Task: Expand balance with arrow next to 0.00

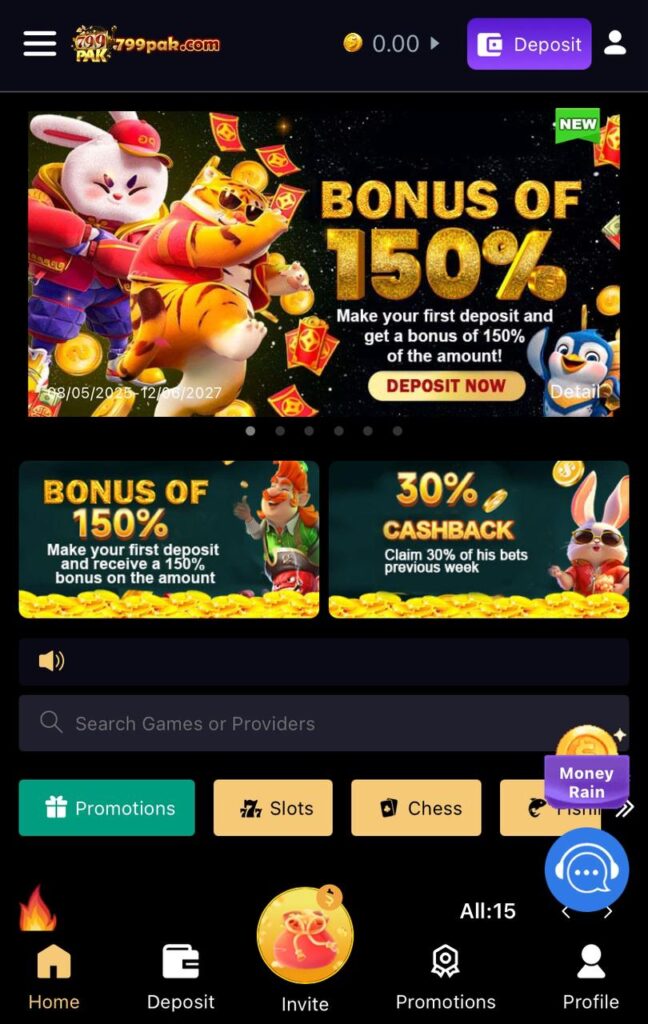Action: click(x=435, y=44)
